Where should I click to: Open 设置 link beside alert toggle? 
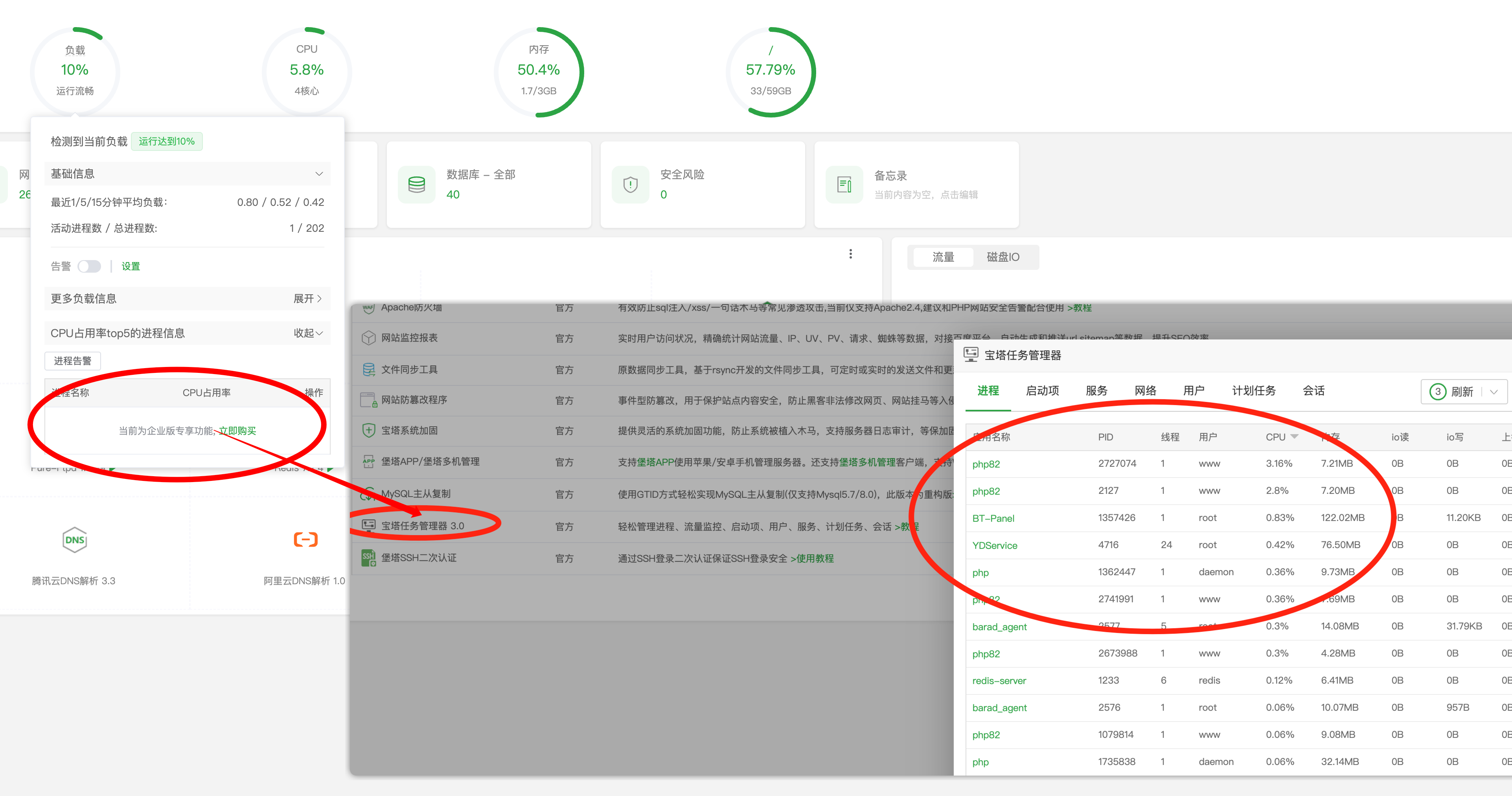point(130,266)
